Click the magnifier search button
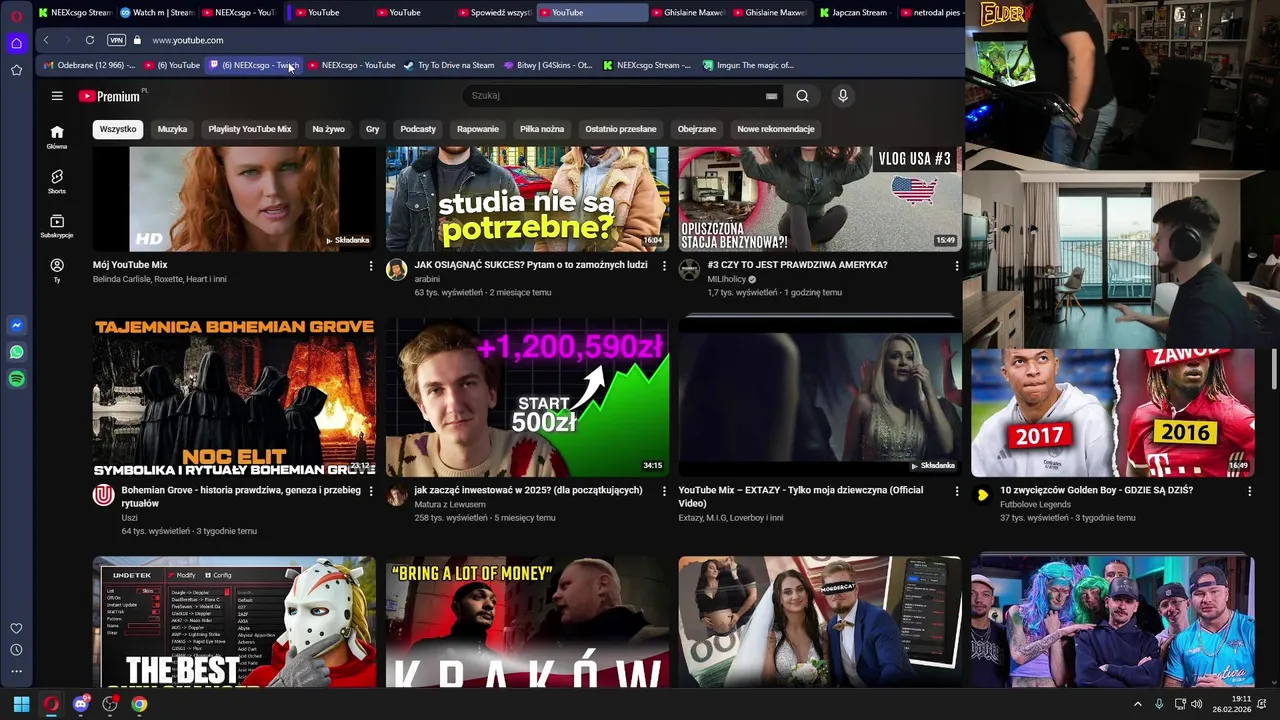This screenshot has width=1280, height=720. pos(802,96)
